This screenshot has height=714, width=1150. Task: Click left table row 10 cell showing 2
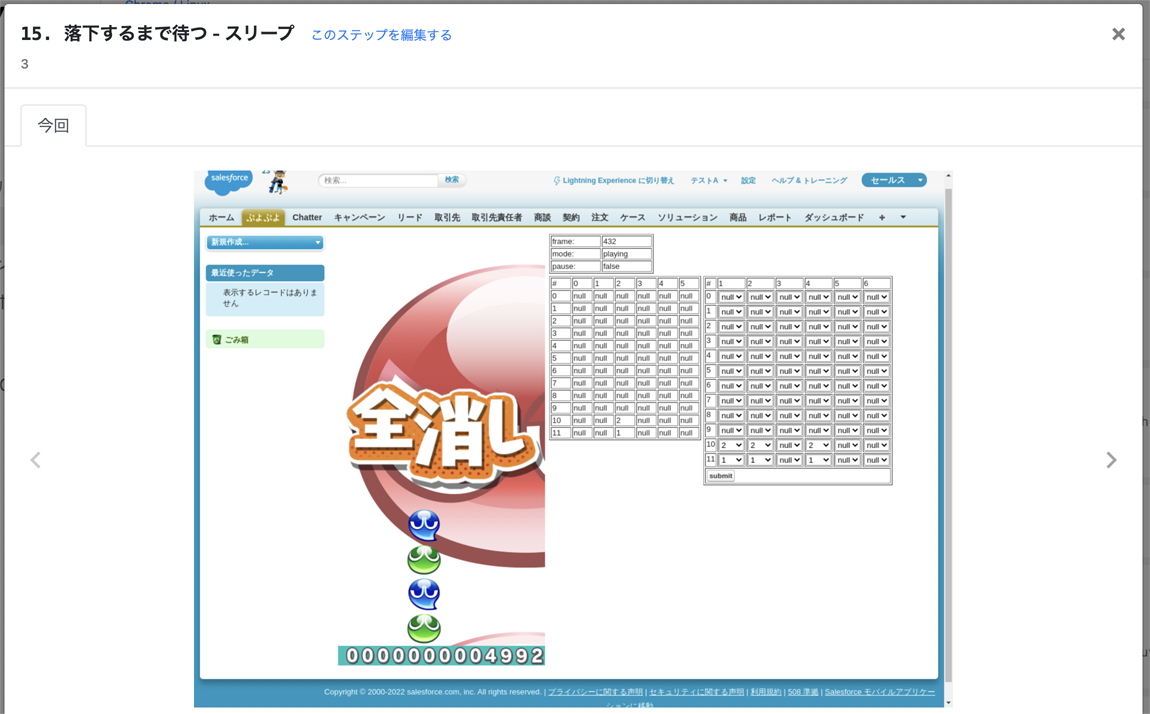coord(624,420)
